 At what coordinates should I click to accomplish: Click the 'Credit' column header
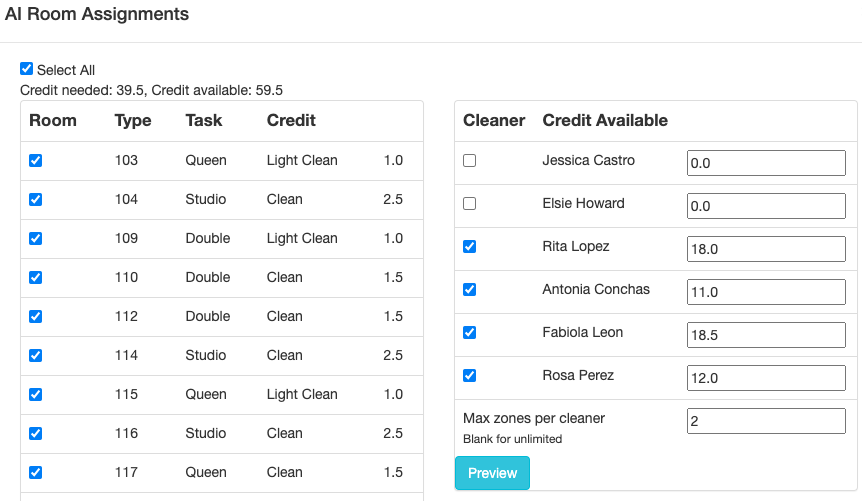pyautogui.click(x=291, y=120)
